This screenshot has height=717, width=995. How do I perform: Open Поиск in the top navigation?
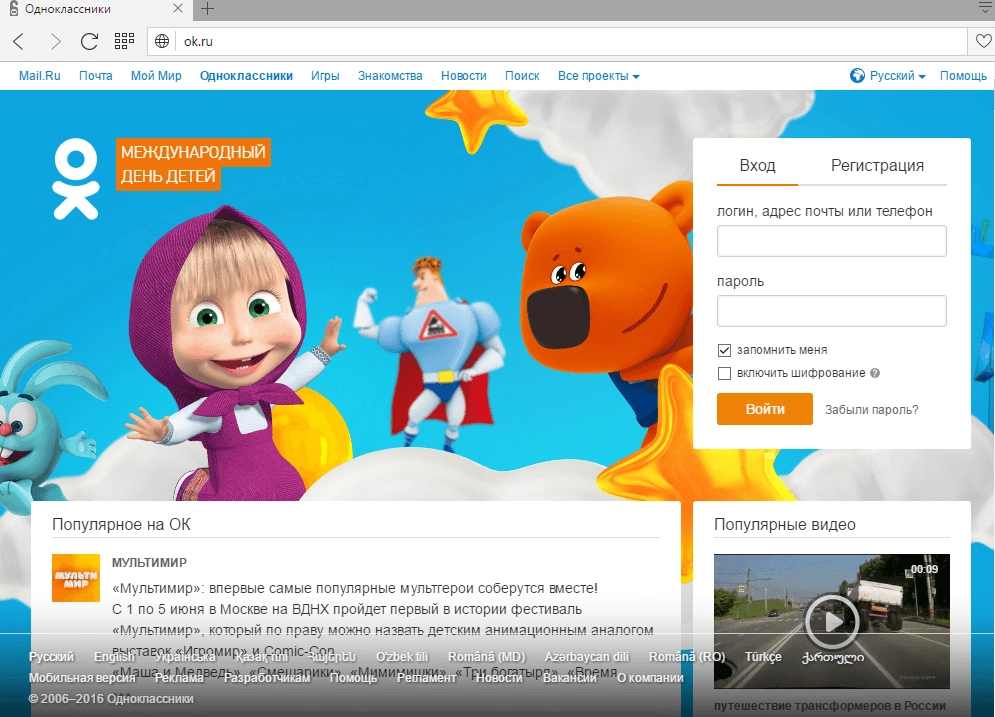pos(522,76)
